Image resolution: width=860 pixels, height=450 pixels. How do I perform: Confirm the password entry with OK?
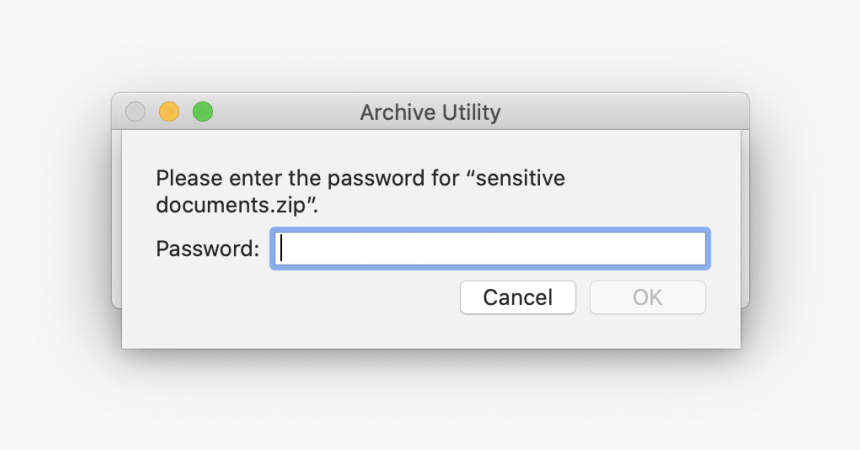click(647, 297)
